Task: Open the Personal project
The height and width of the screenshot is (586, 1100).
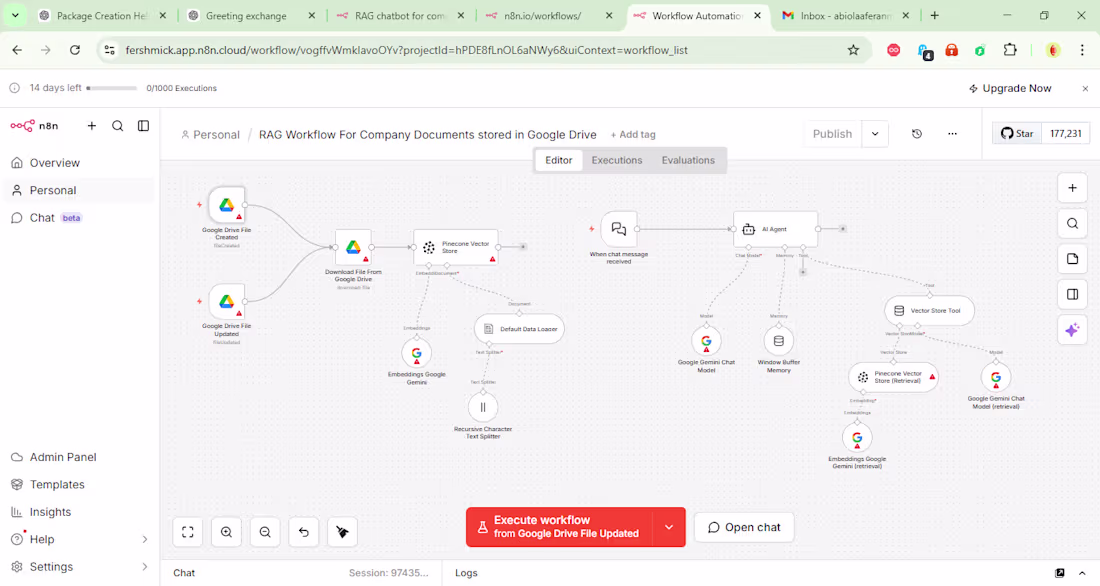Action: tap(79, 190)
